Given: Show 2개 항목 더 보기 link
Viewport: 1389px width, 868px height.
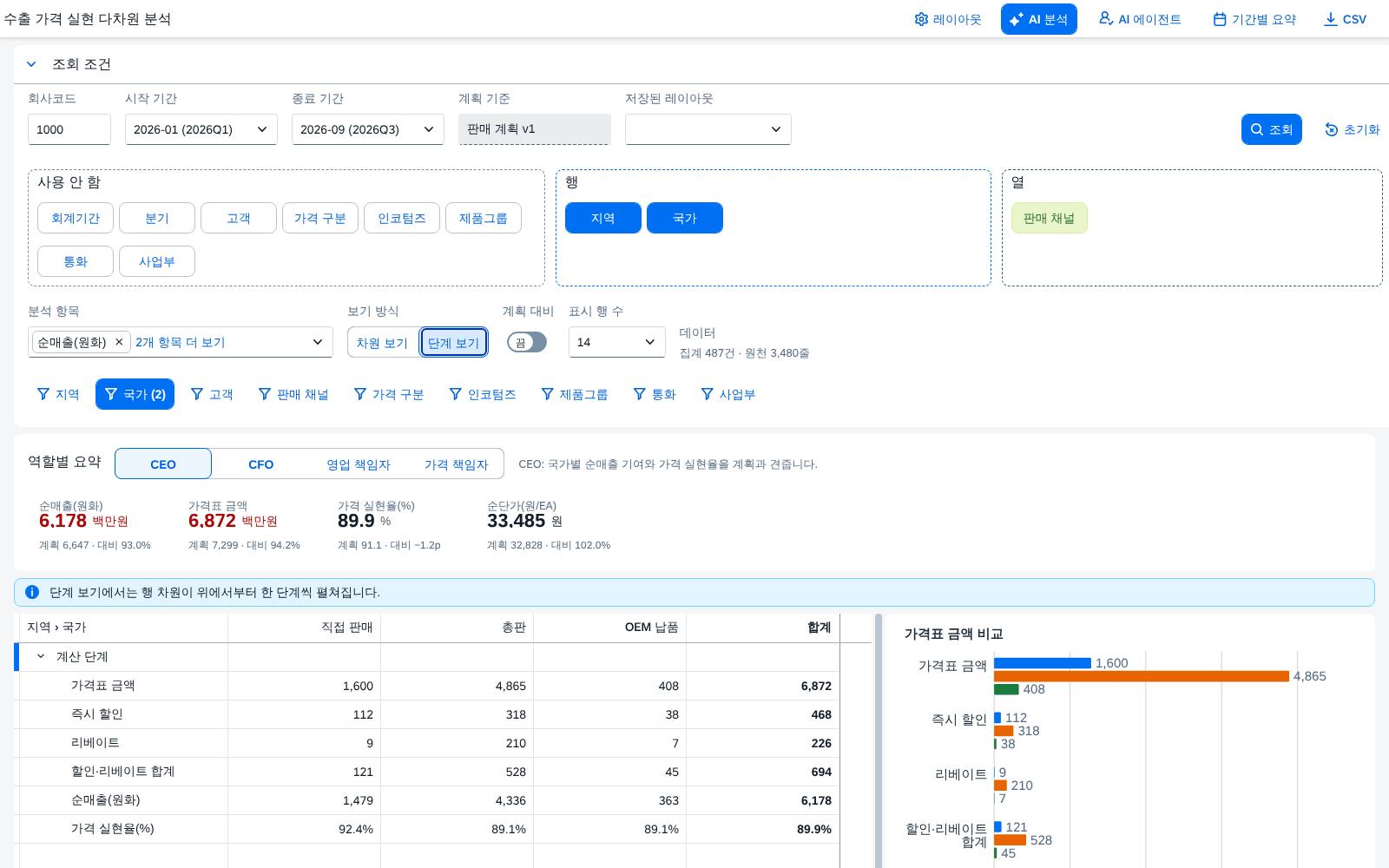Looking at the screenshot, I should pyautogui.click(x=181, y=342).
